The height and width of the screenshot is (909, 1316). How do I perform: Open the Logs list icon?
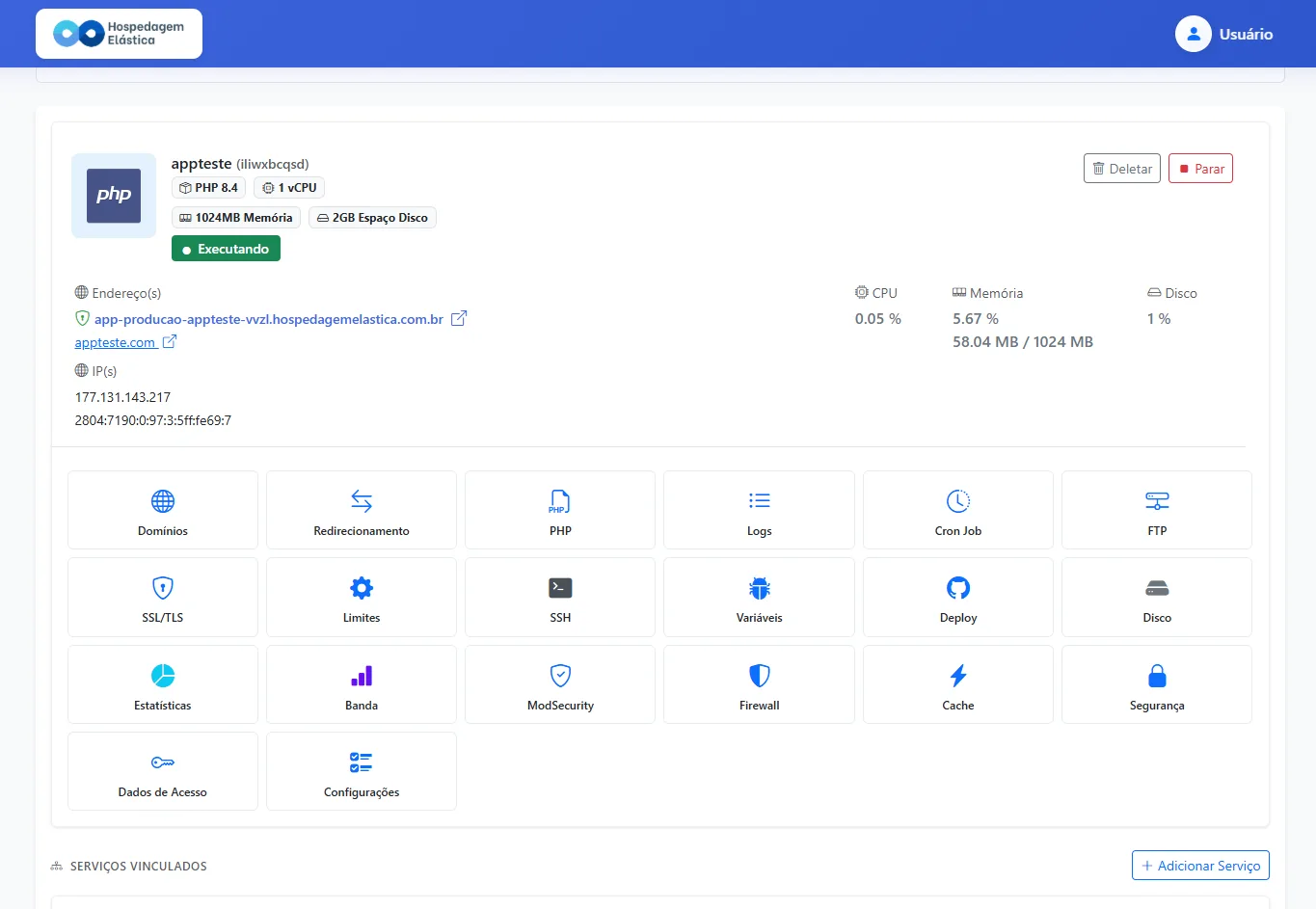tap(760, 500)
